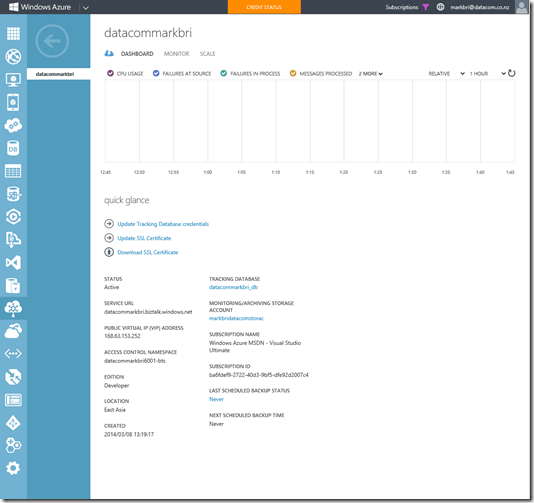Image resolution: width=534 pixels, height=503 pixels.
Task: Open the Media Services play icon
Action: coord(13,217)
